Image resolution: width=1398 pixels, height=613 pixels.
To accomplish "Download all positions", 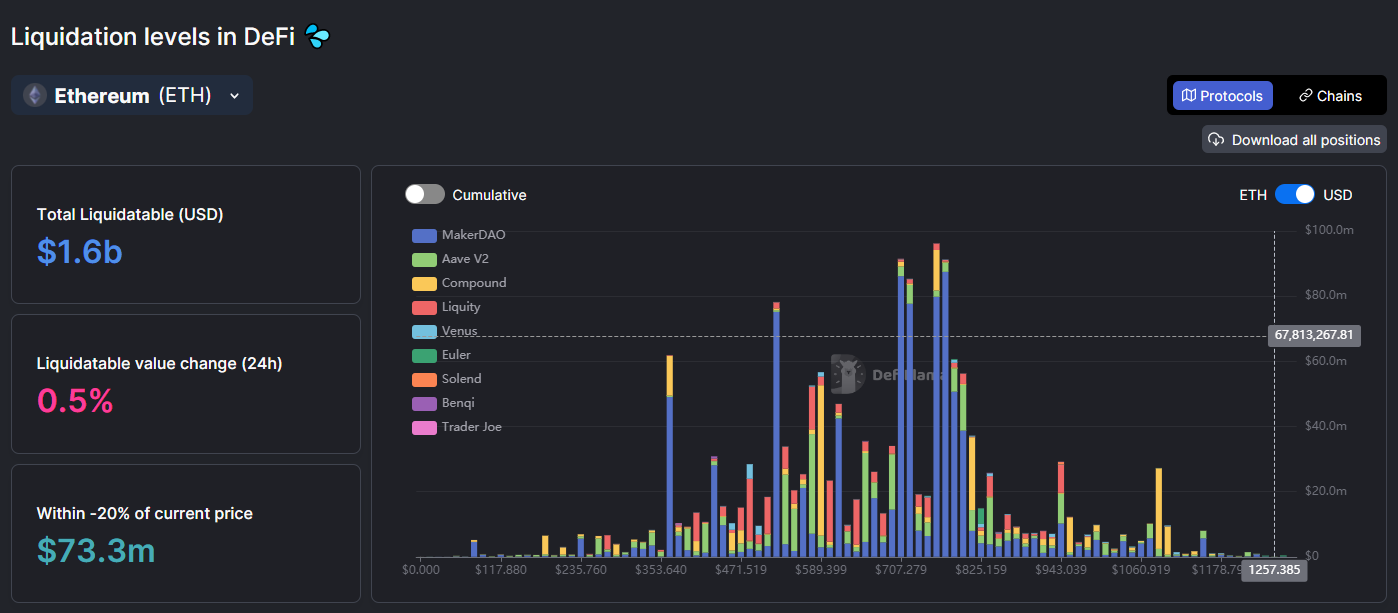I will click(1294, 139).
